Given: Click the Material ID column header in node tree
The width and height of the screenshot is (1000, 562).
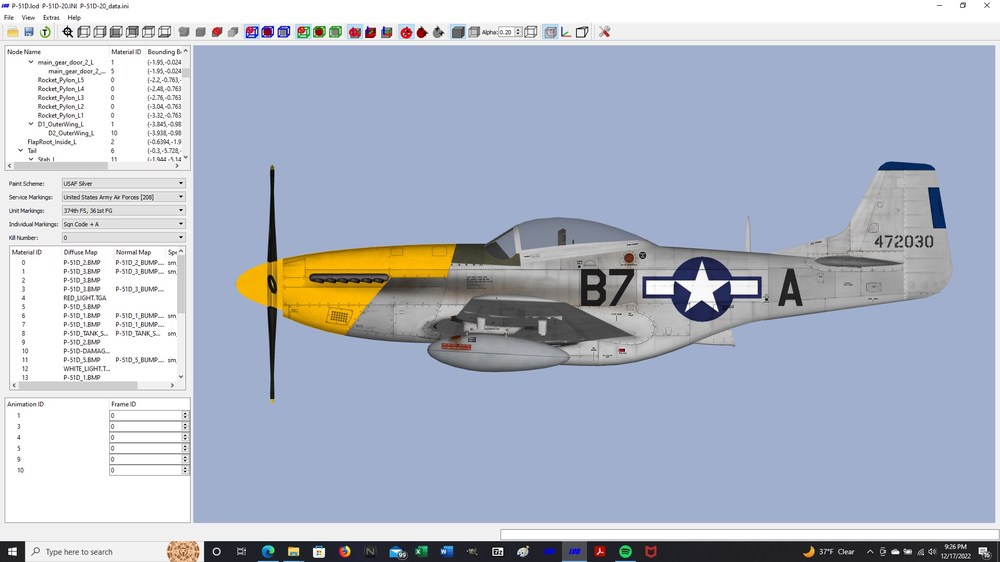Looking at the screenshot, I should 126,52.
